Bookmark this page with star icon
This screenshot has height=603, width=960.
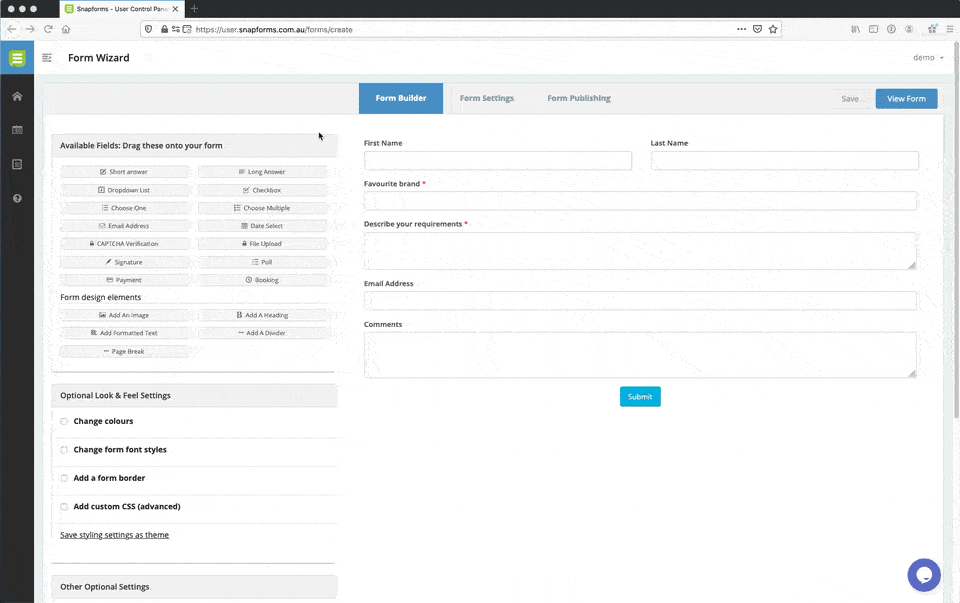click(x=773, y=29)
